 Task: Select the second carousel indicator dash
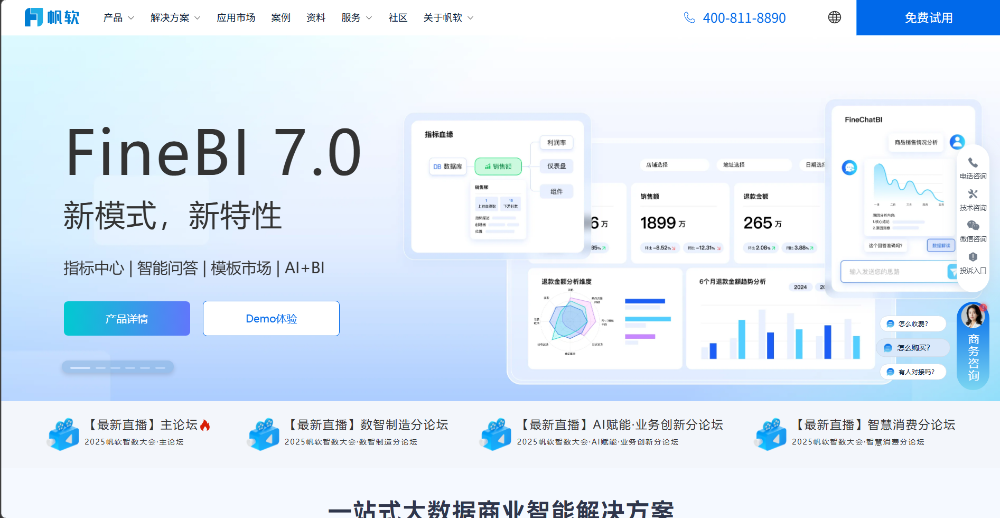point(100,367)
